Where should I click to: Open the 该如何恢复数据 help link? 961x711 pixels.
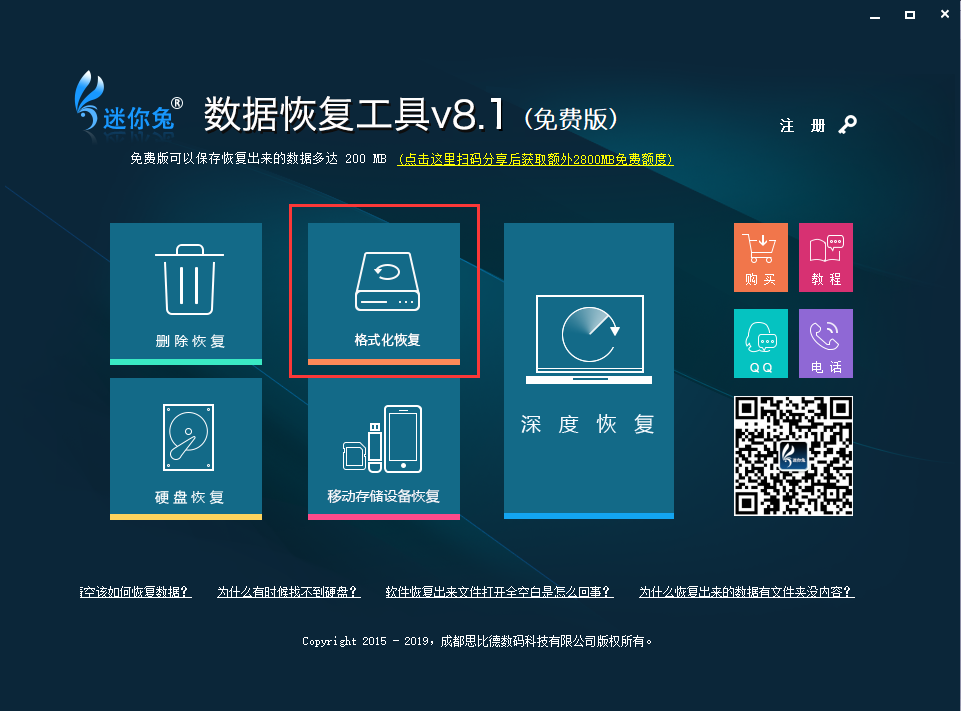click(135, 591)
